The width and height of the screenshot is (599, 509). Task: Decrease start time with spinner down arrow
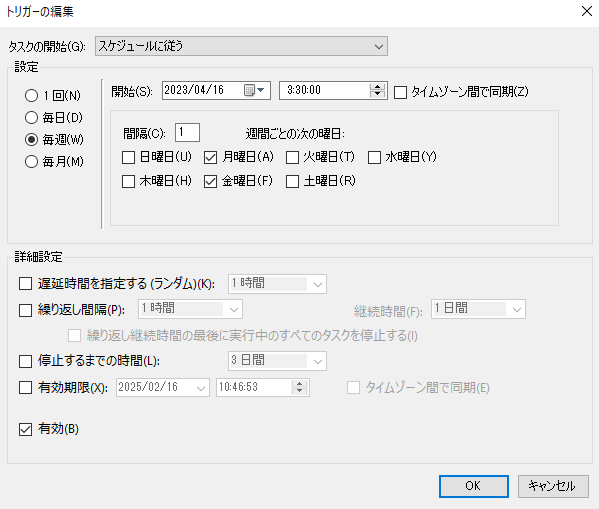[x=377, y=94]
